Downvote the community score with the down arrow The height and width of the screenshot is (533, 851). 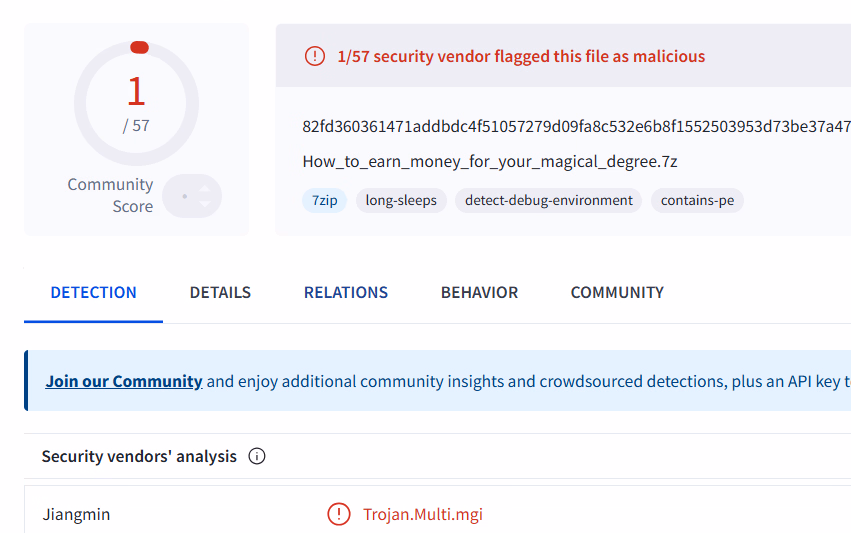tap(205, 204)
